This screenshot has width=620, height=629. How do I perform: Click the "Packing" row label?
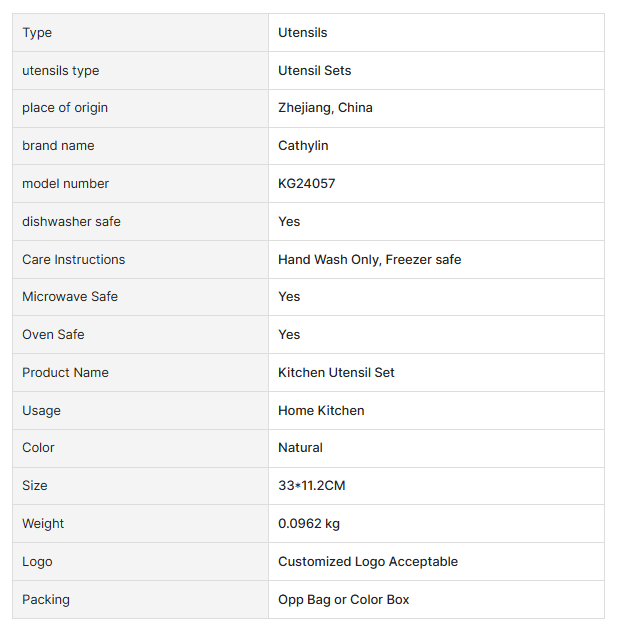(x=46, y=600)
